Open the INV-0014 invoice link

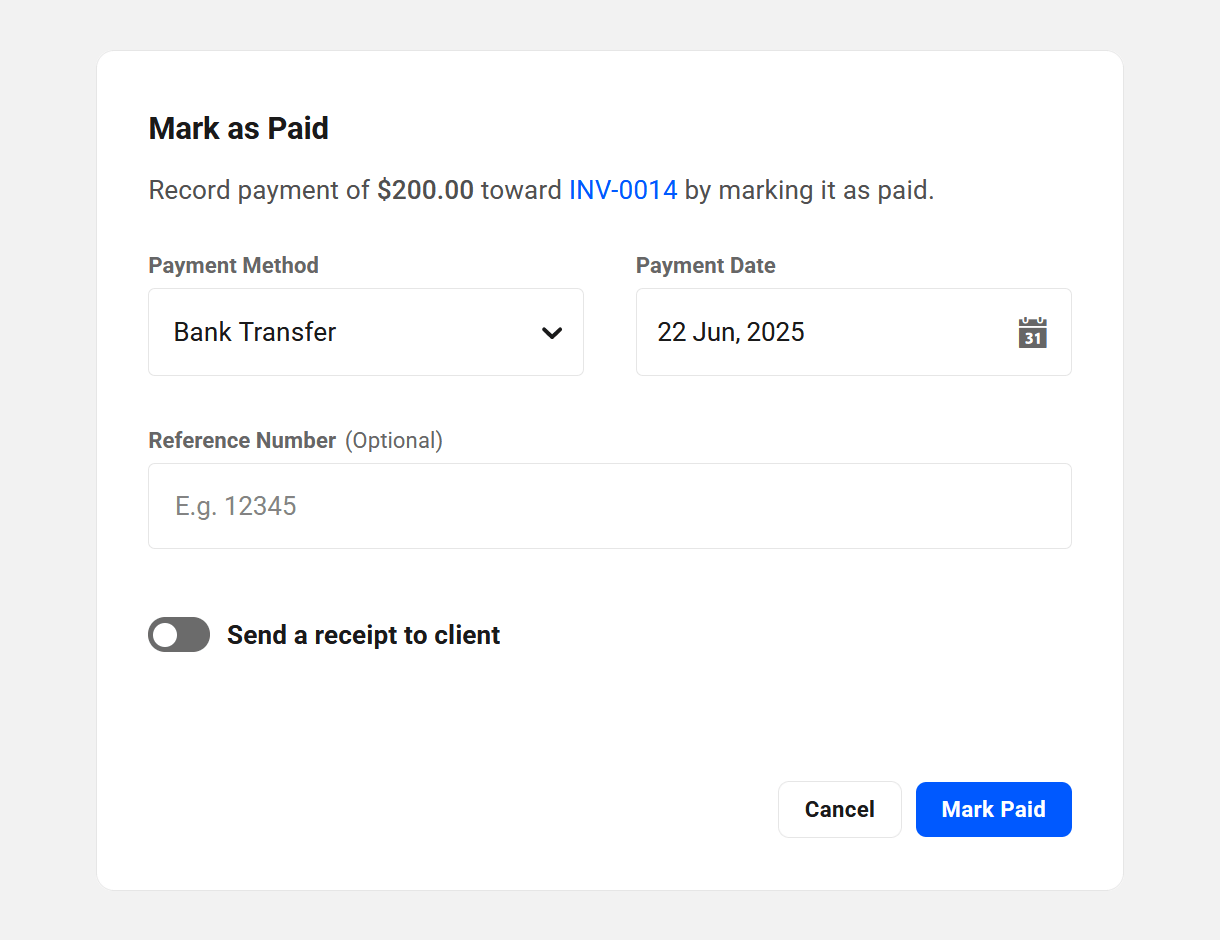point(623,190)
